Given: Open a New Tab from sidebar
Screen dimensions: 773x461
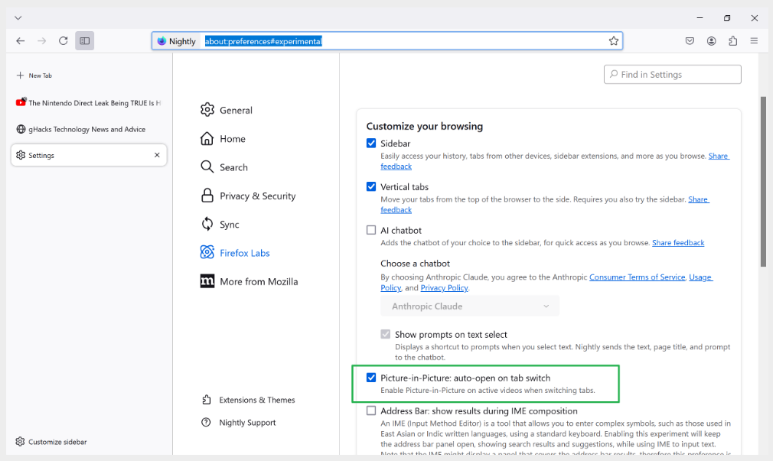Looking at the screenshot, I should (34, 75).
